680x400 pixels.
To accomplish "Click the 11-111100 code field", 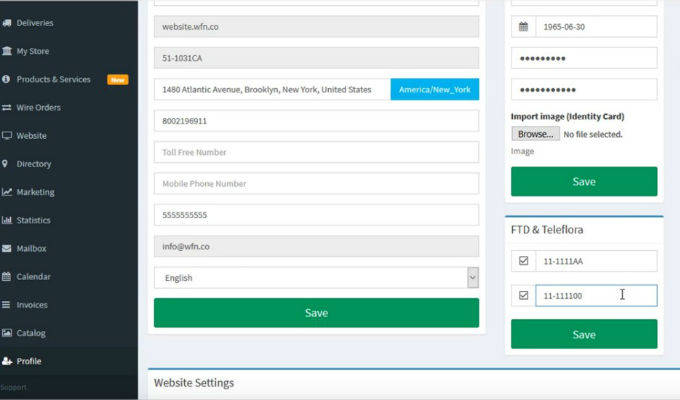I will [x=596, y=295].
